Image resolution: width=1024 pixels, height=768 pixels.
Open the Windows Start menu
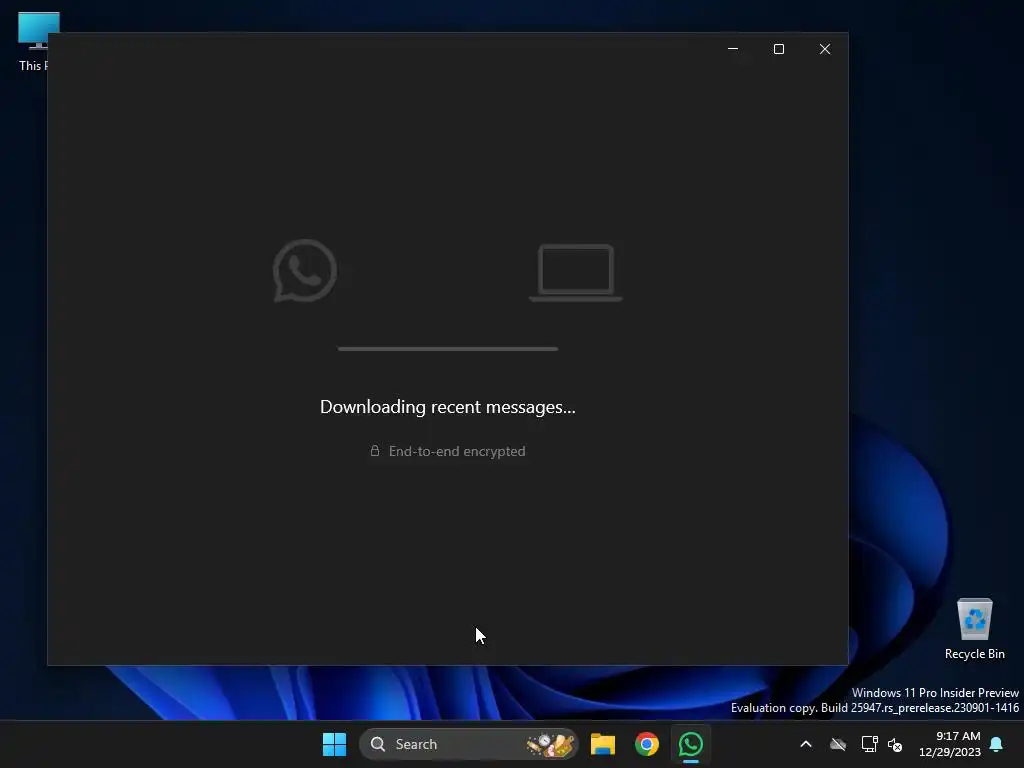(334, 744)
